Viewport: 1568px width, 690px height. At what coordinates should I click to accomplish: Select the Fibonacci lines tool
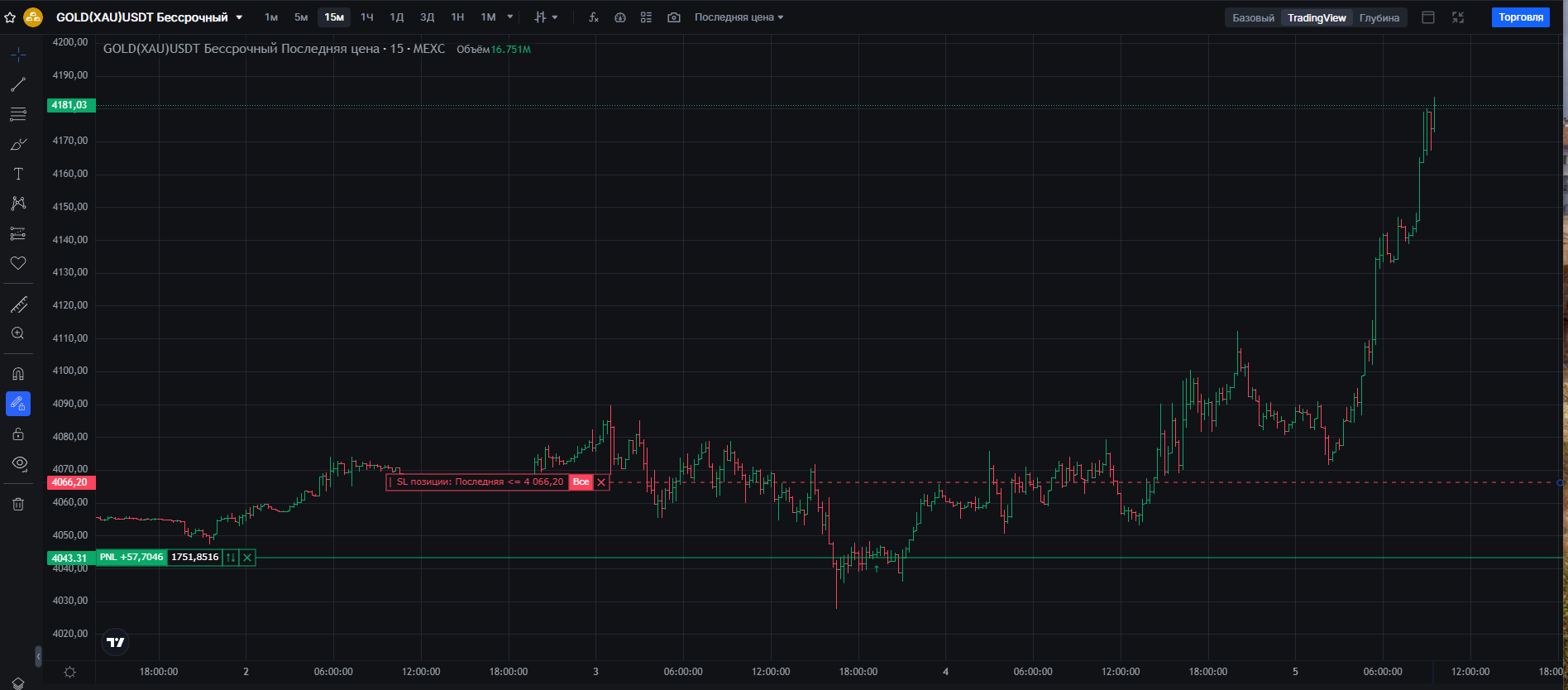[18, 114]
